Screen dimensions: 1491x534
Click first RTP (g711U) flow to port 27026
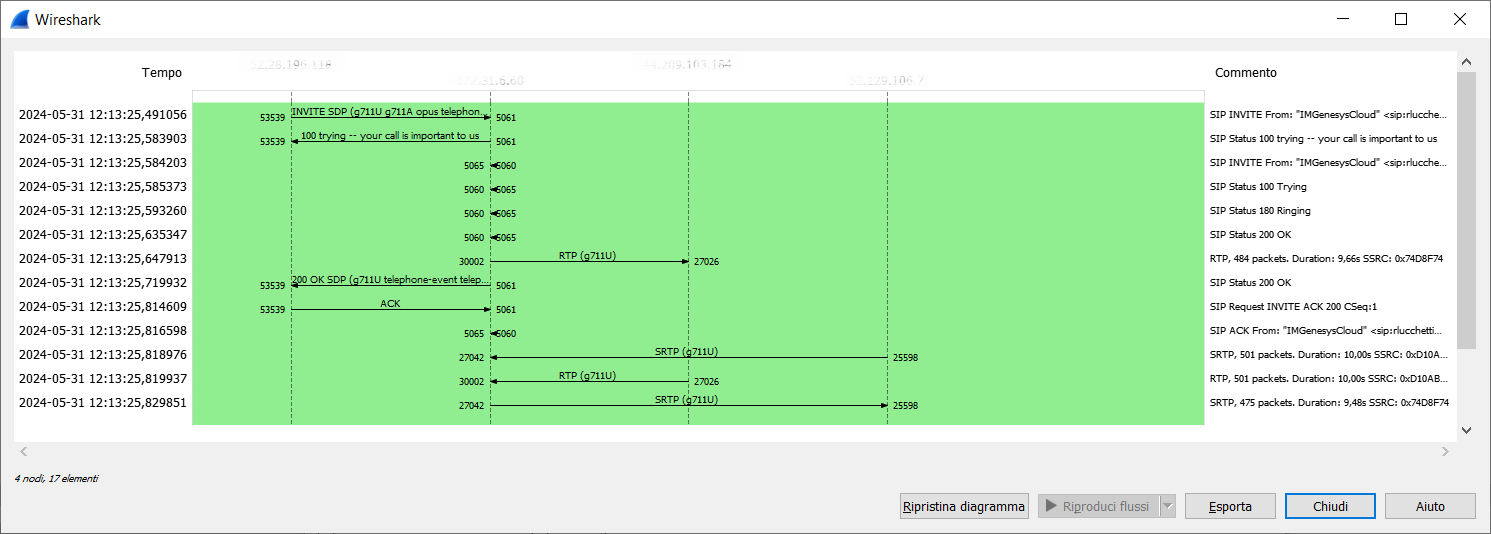click(x=588, y=261)
